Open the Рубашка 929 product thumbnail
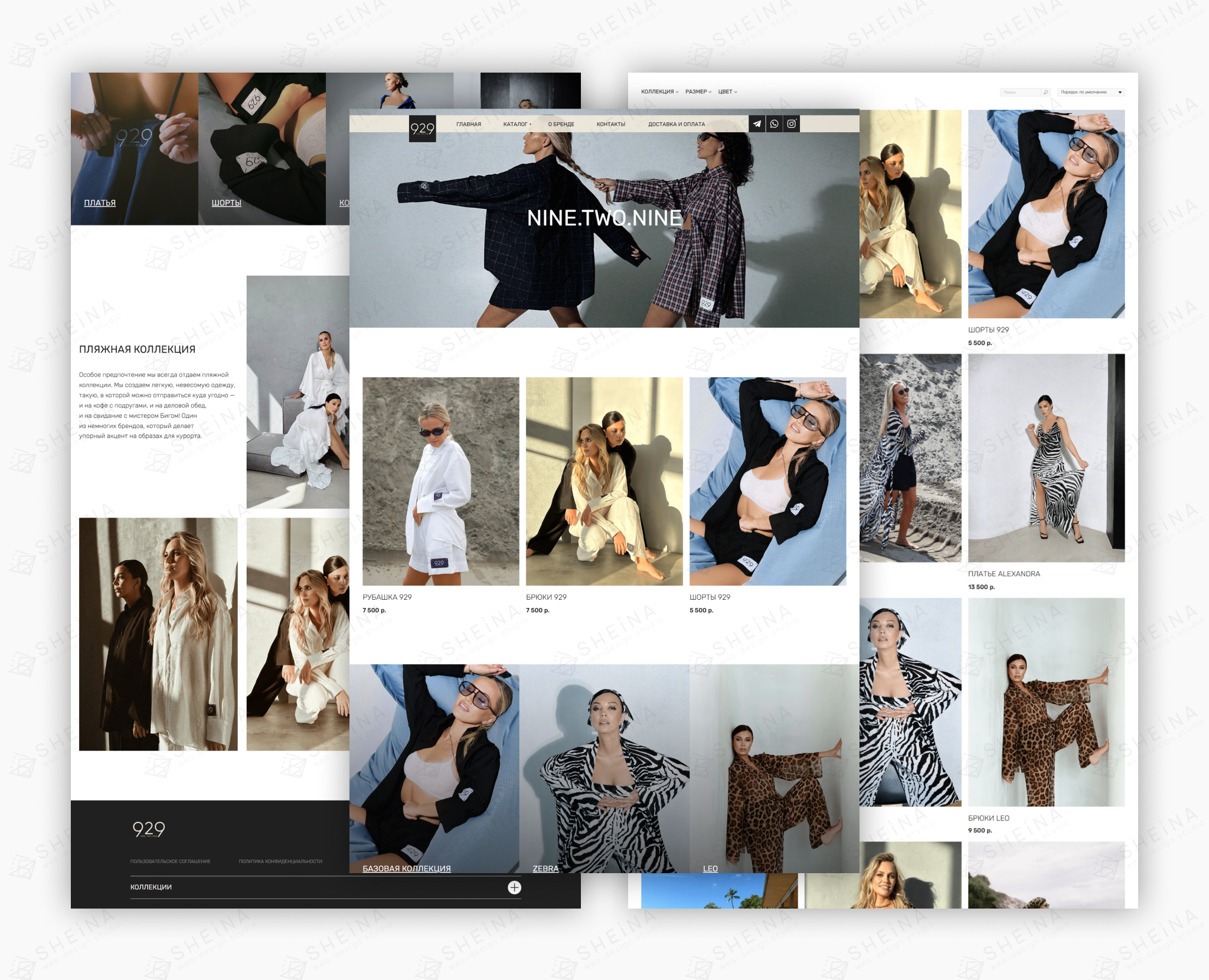1209x980 pixels. pos(440,481)
